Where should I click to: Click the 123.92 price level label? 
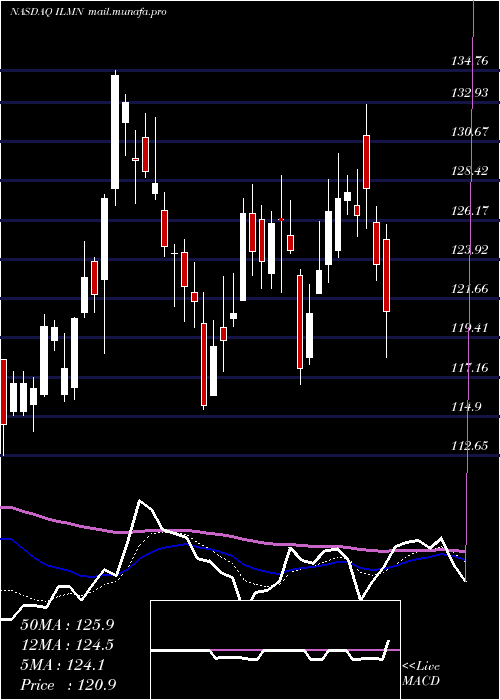[x=470, y=250]
